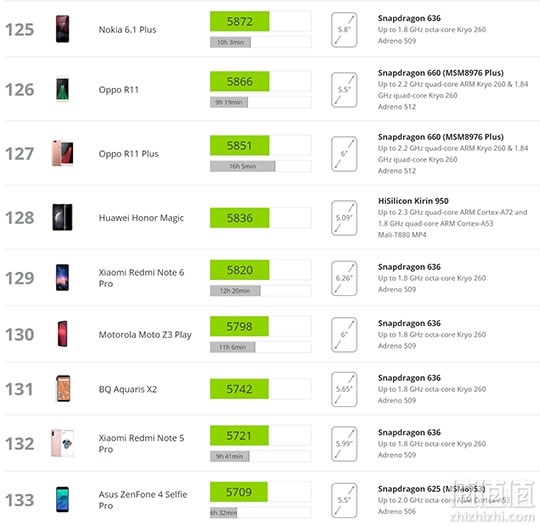This screenshot has width=540, height=527.
Task: Click the Nokia 6.1 Plus phone thumbnail
Action: 62,29
